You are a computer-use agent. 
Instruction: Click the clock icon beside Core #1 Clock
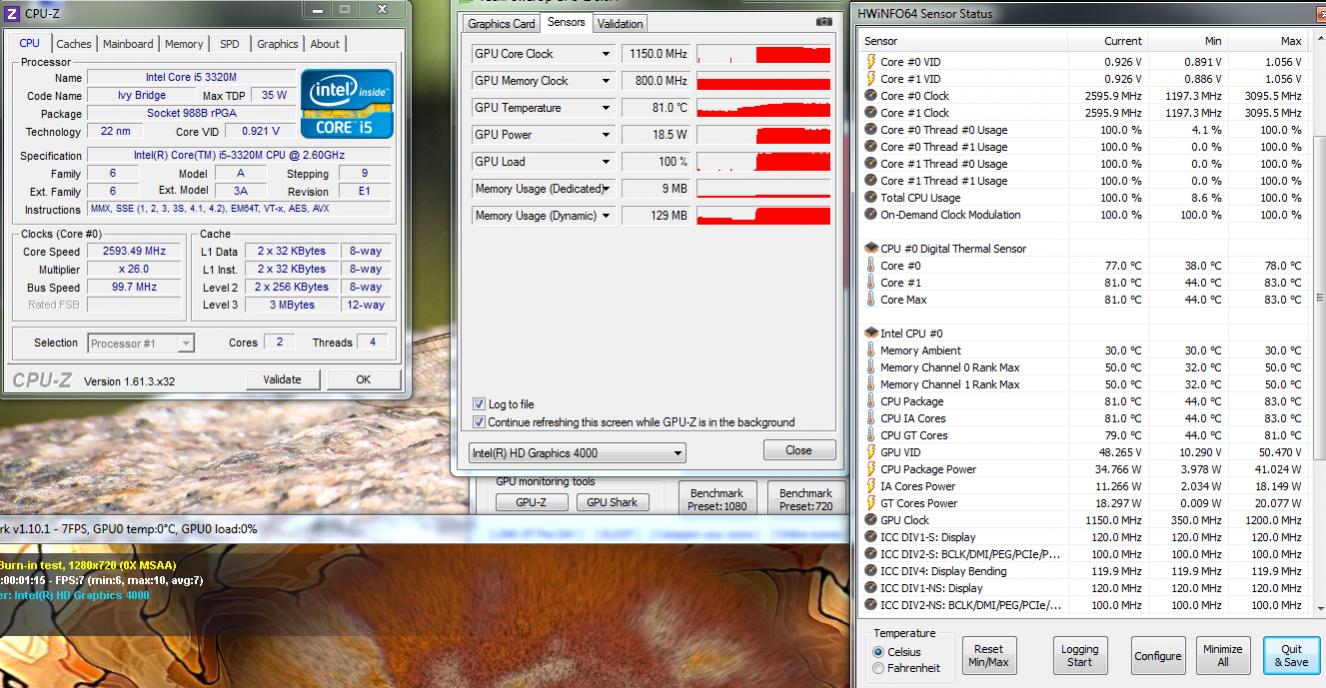[871, 113]
